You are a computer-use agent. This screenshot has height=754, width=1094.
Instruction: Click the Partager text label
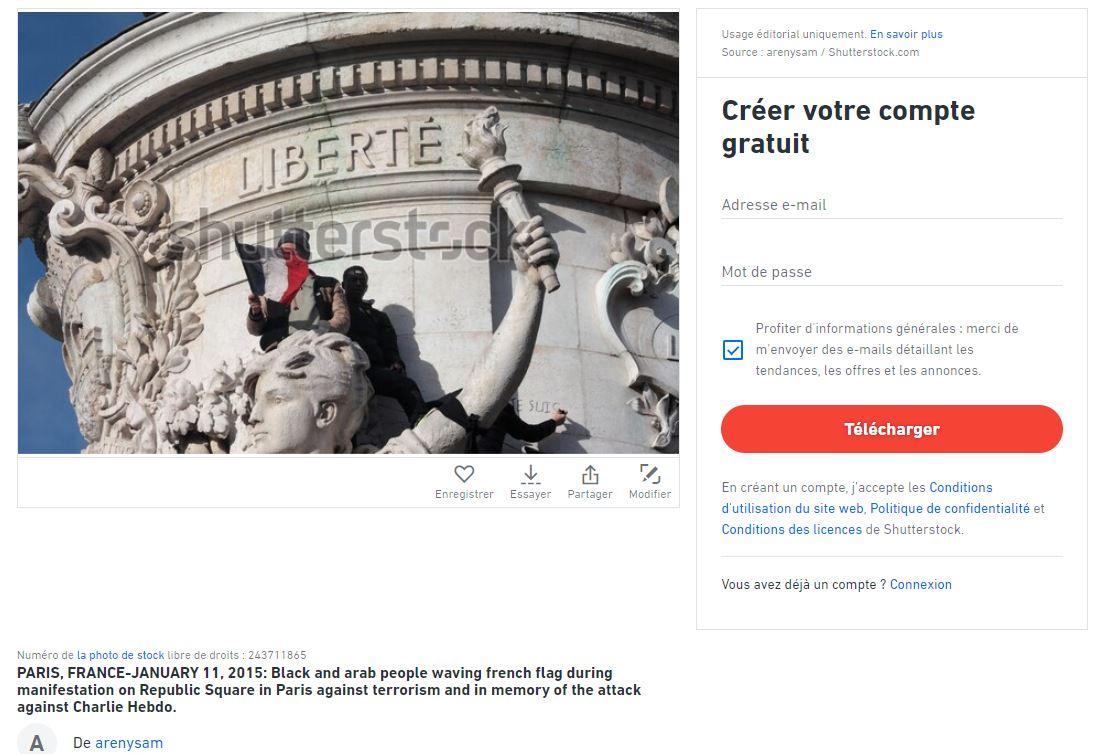tap(590, 494)
